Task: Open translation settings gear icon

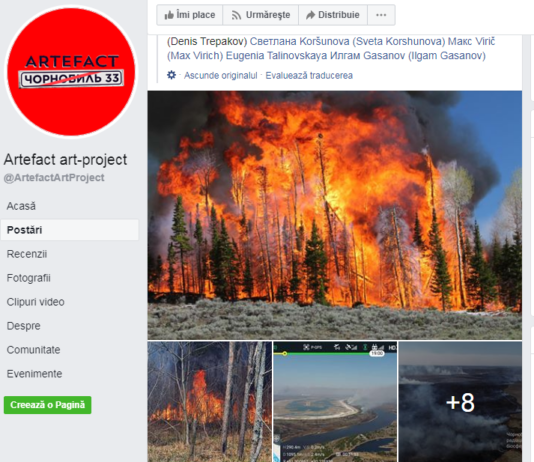Action: click(x=171, y=75)
